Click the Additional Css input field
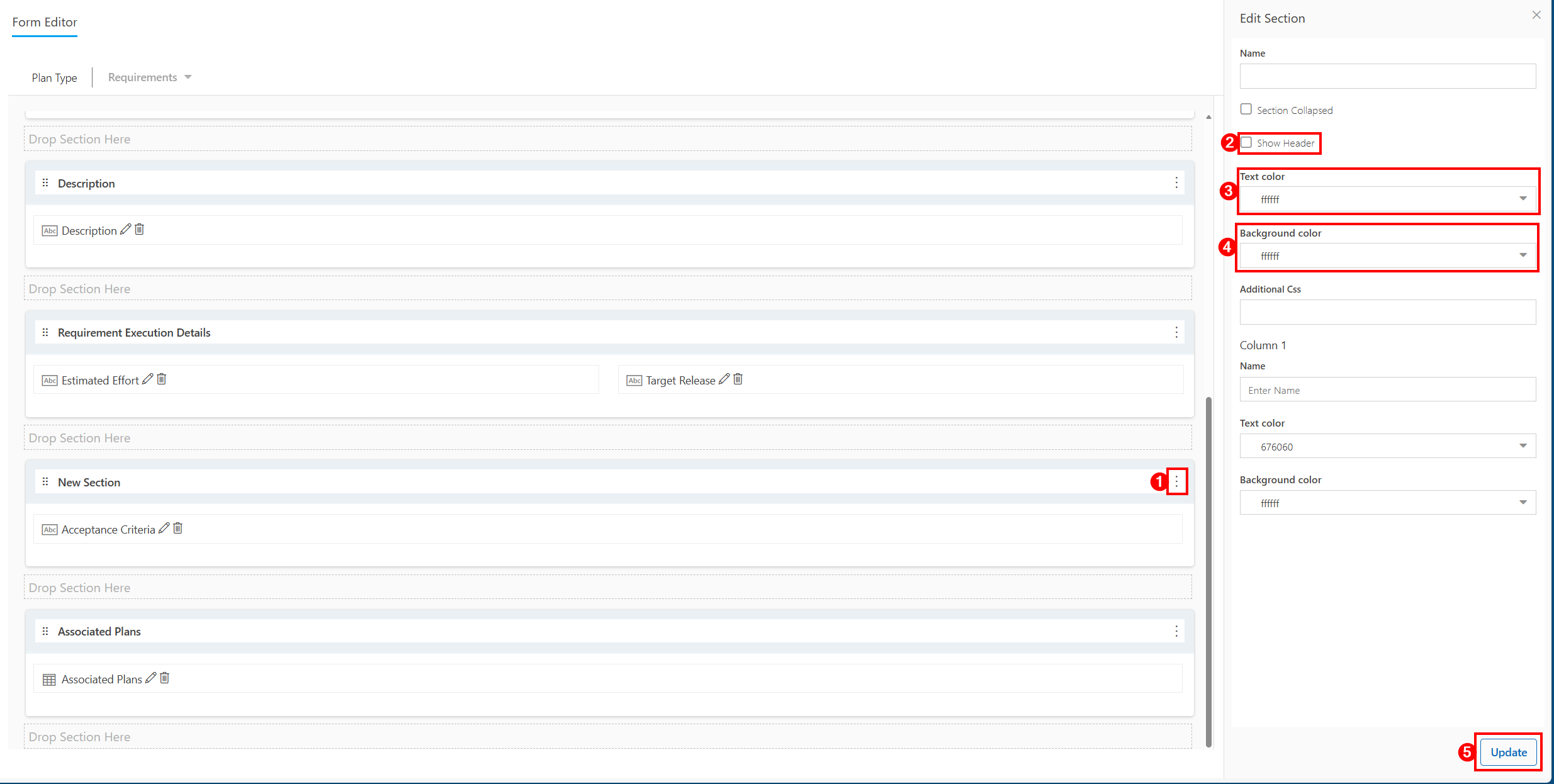Viewport: 1554px width, 784px height. pos(1388,312)
